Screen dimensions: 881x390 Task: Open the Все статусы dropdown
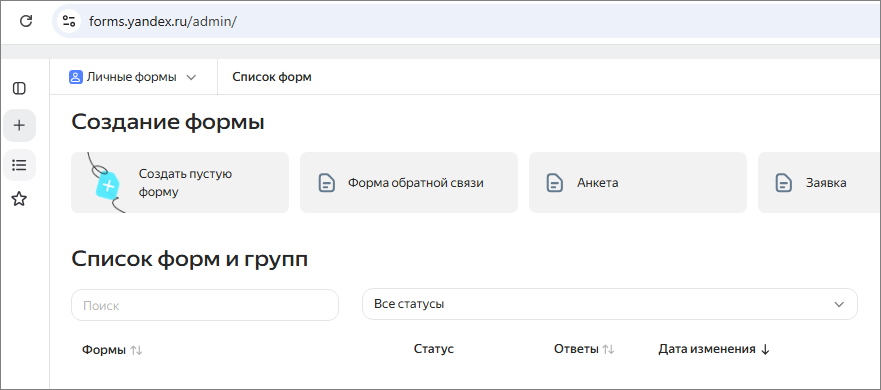click(610, 304)
